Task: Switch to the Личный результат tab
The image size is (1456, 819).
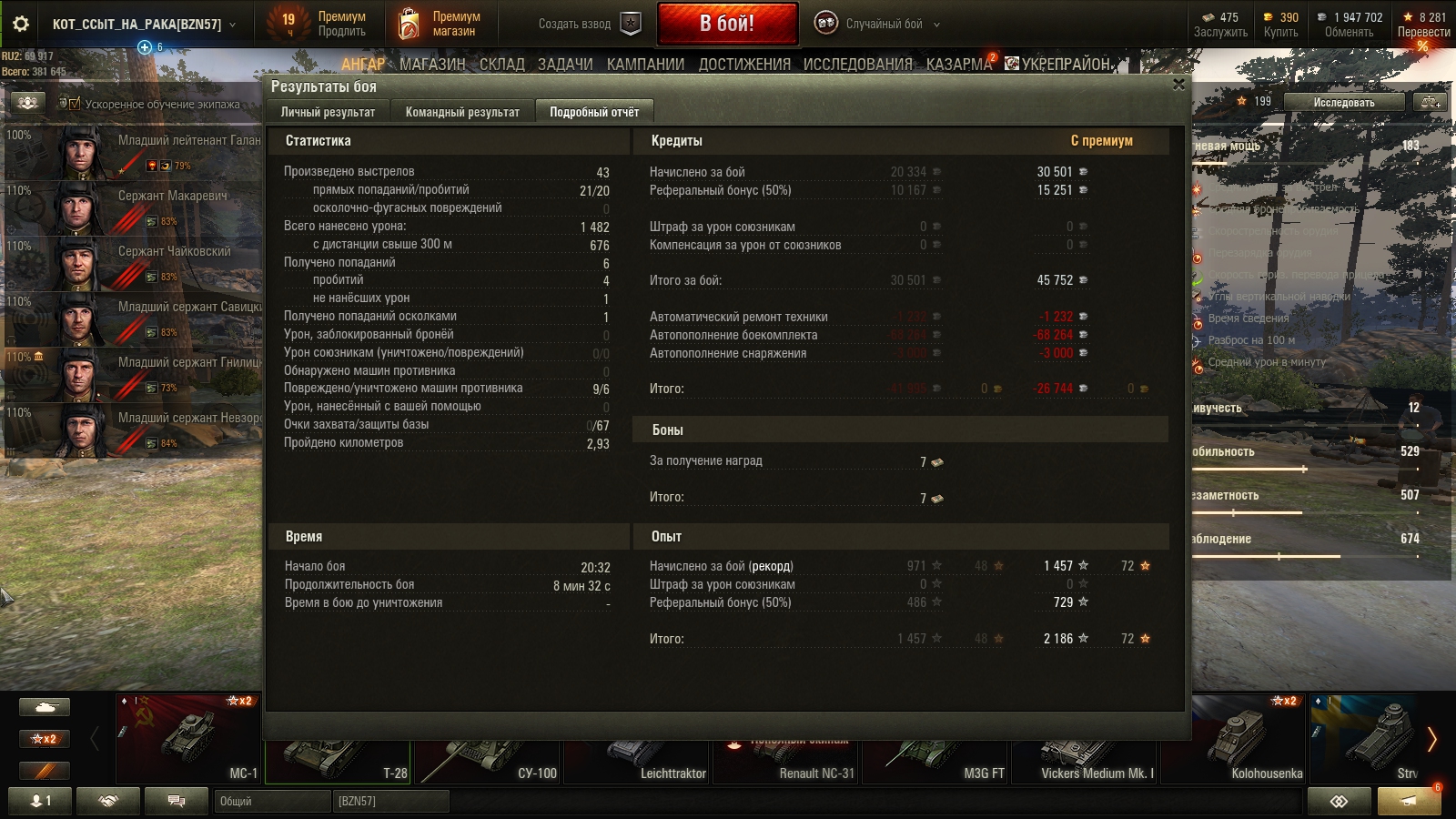Action: click(328, 112)
